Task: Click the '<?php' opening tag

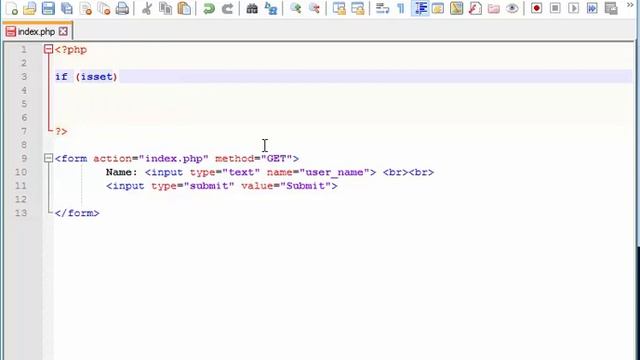Action: (71, 50)
